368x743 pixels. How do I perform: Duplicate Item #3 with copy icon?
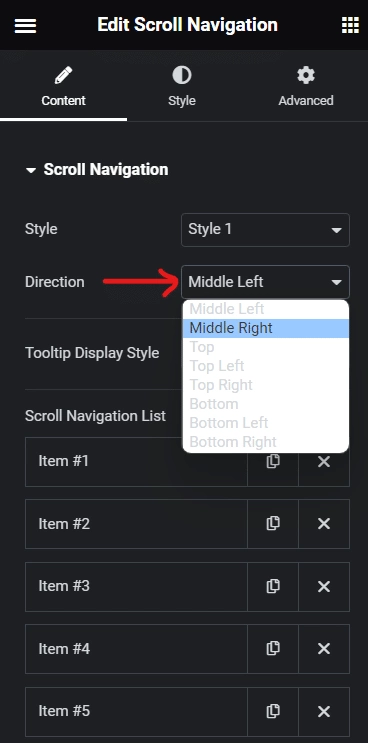(273, 587)
